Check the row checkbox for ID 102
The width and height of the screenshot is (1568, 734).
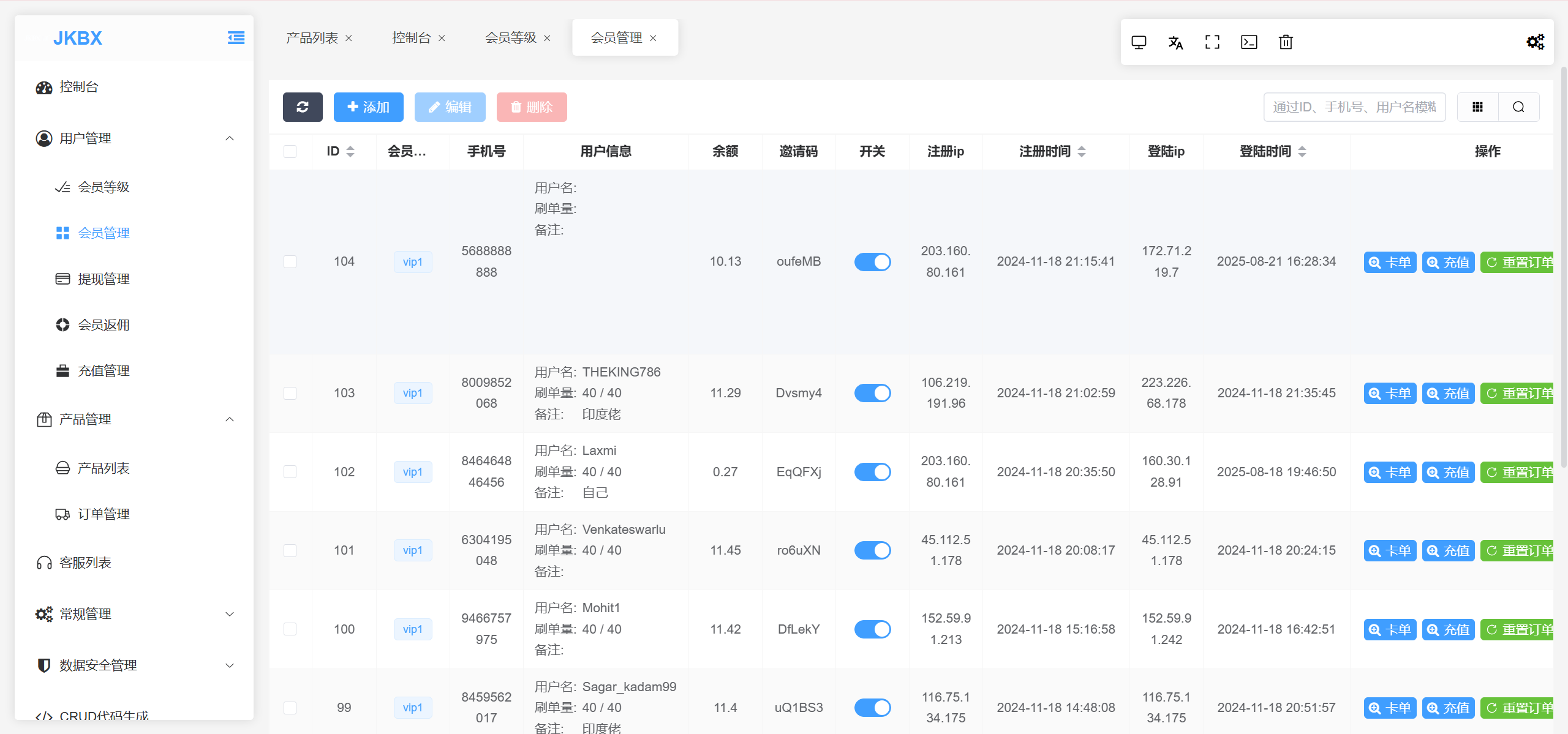(290, 472)
